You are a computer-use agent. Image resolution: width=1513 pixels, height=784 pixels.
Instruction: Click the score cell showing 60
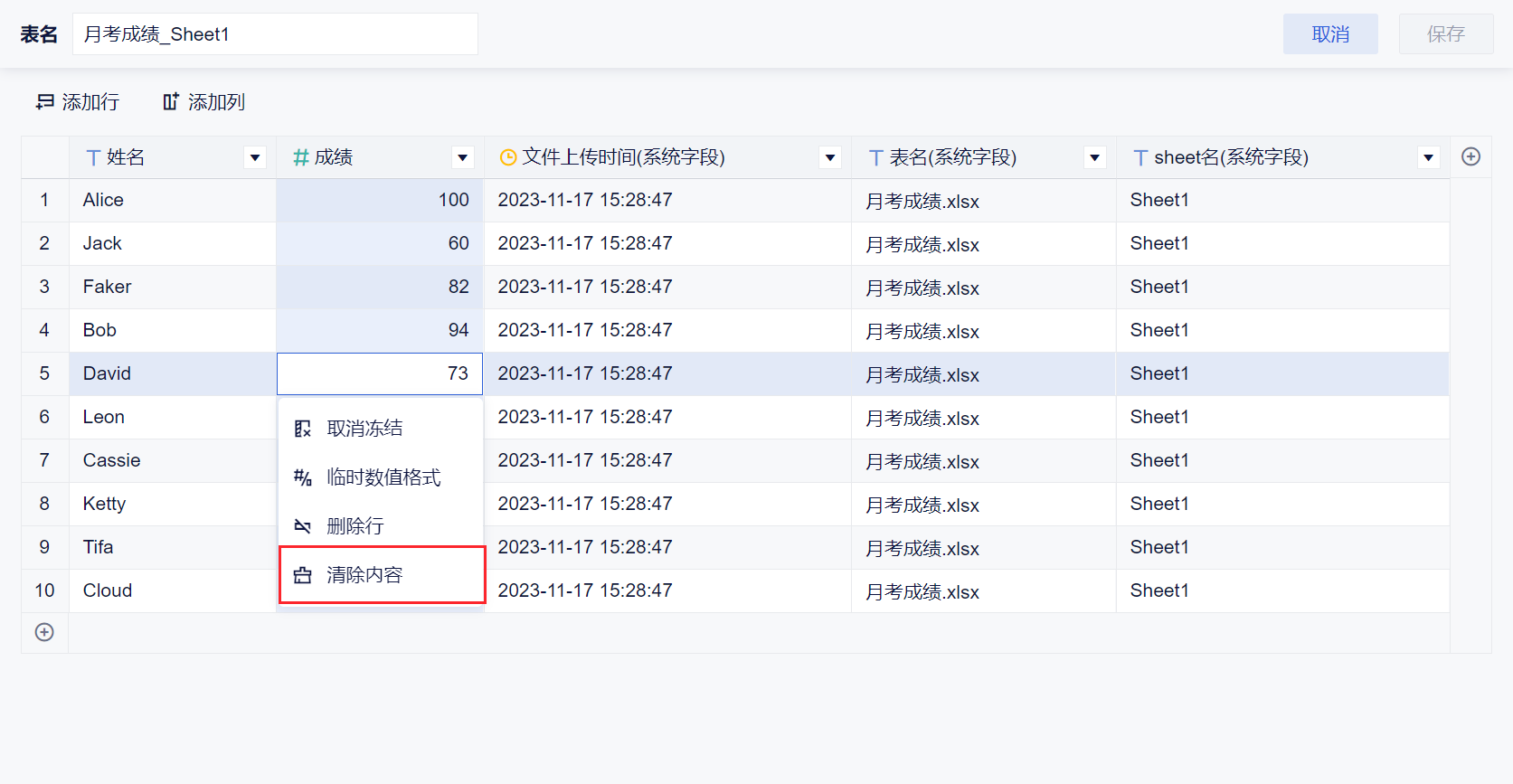[380, 243]
